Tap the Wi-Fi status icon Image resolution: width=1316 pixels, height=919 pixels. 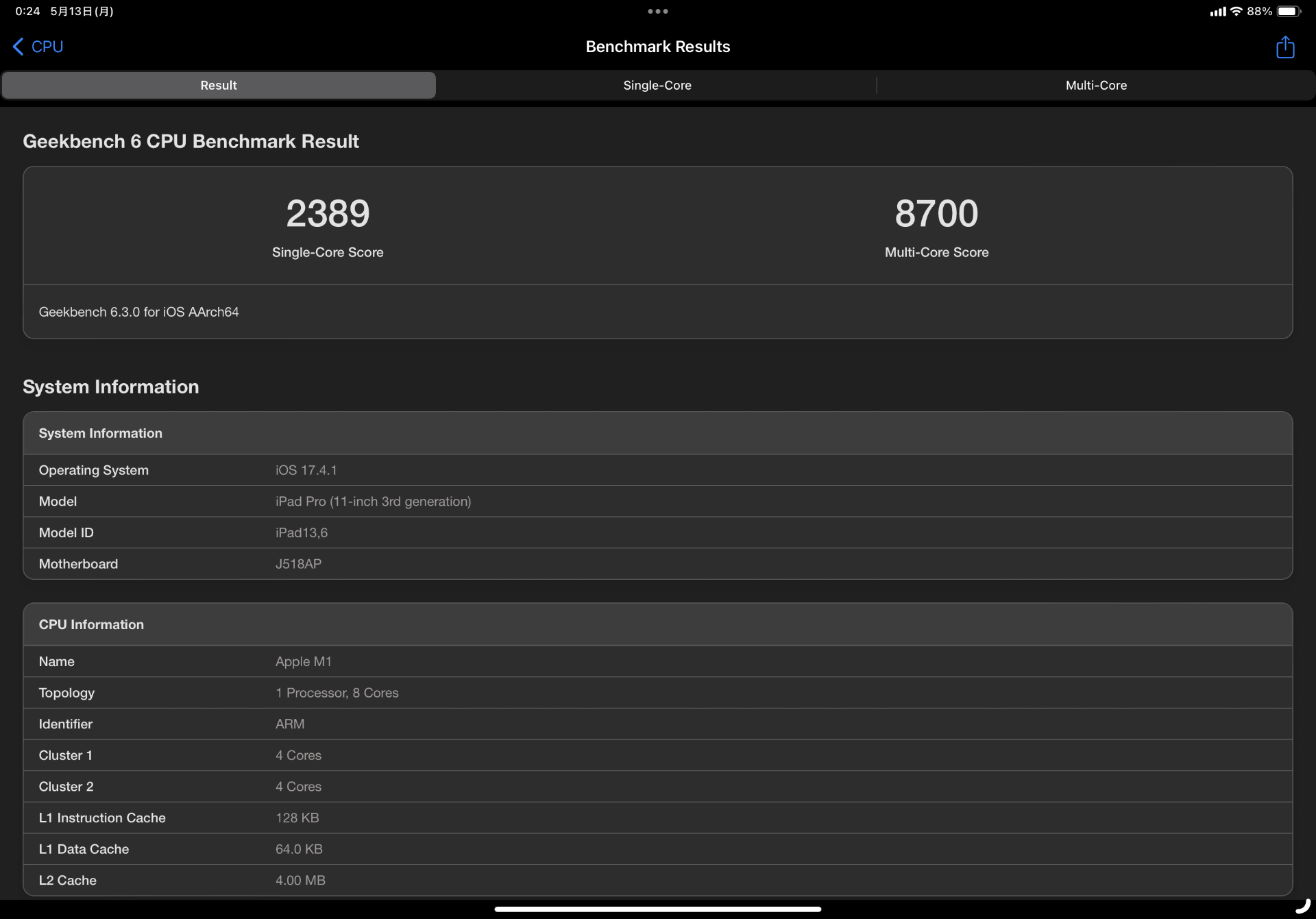(1236, 11)
